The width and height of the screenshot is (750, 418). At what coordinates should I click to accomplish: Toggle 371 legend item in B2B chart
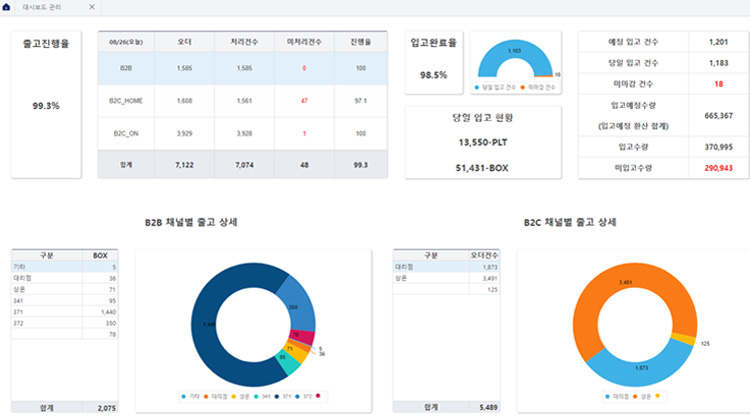(287, 397)
